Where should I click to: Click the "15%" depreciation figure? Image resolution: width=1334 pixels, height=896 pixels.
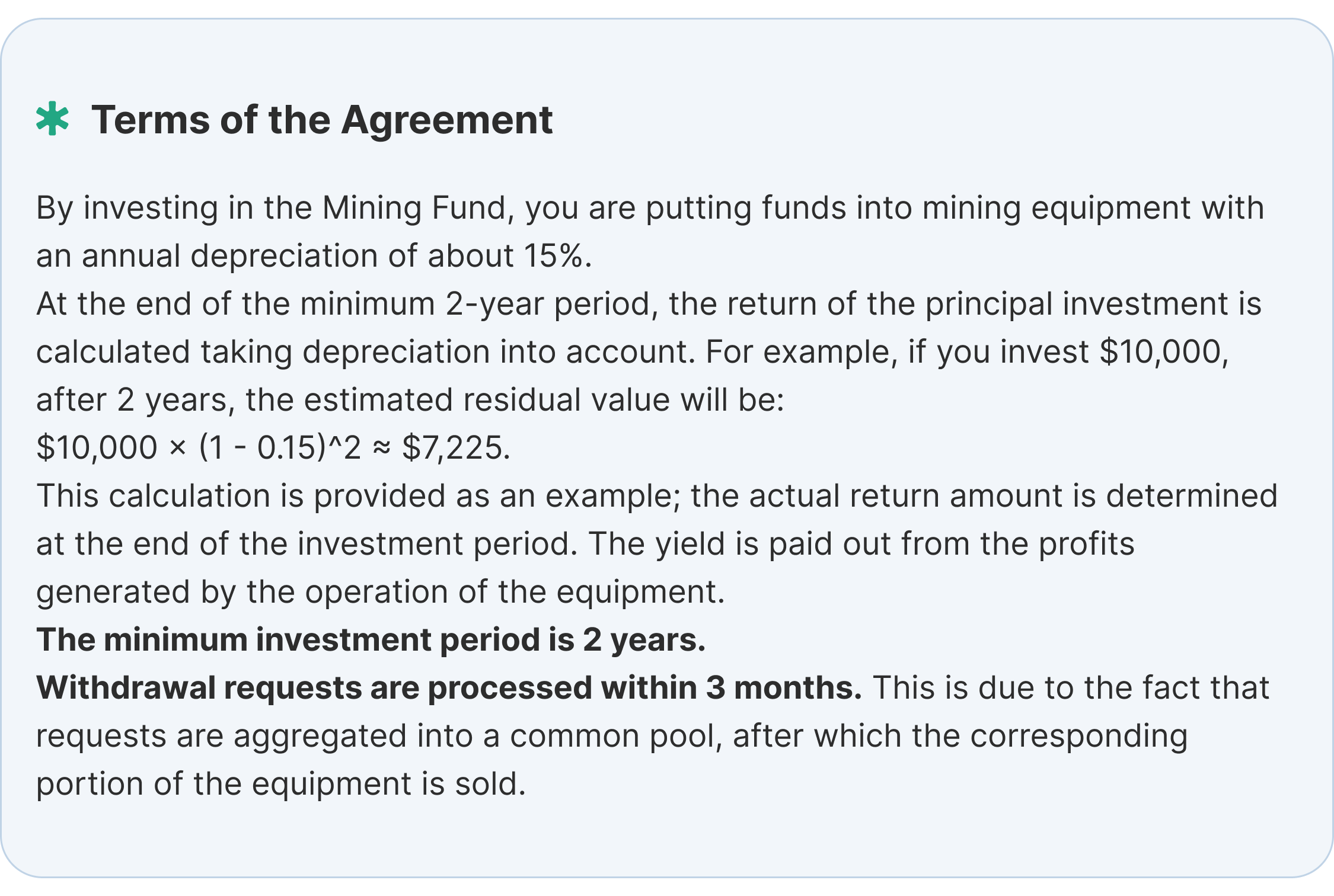pyautogui.click(x=557, y=256)
